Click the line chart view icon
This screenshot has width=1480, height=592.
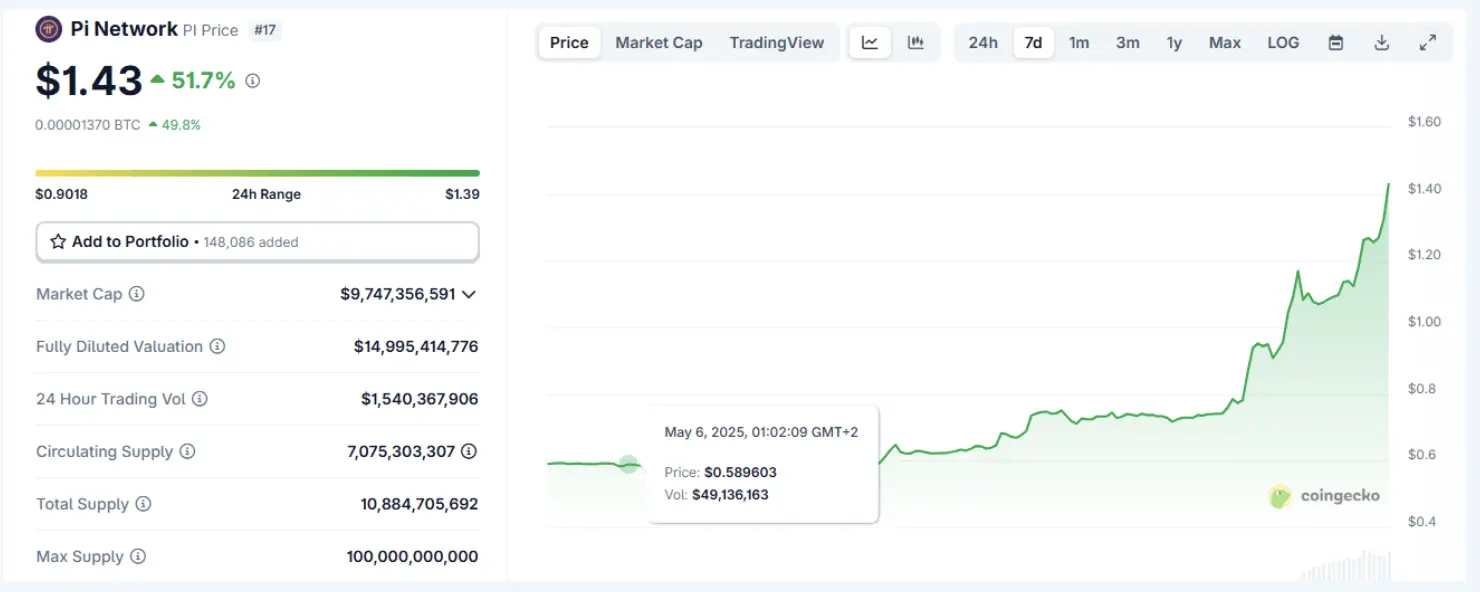(870, 42)
